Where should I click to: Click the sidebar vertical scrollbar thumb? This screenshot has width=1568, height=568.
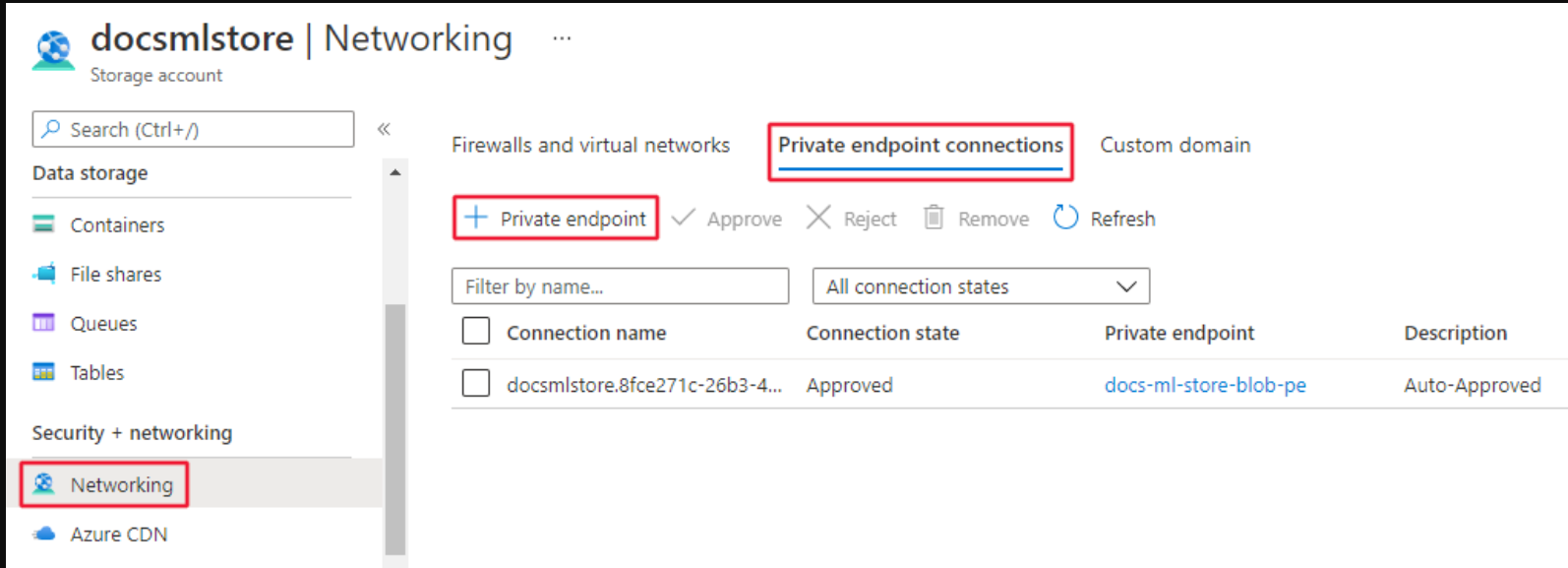(x=395, y=429)
